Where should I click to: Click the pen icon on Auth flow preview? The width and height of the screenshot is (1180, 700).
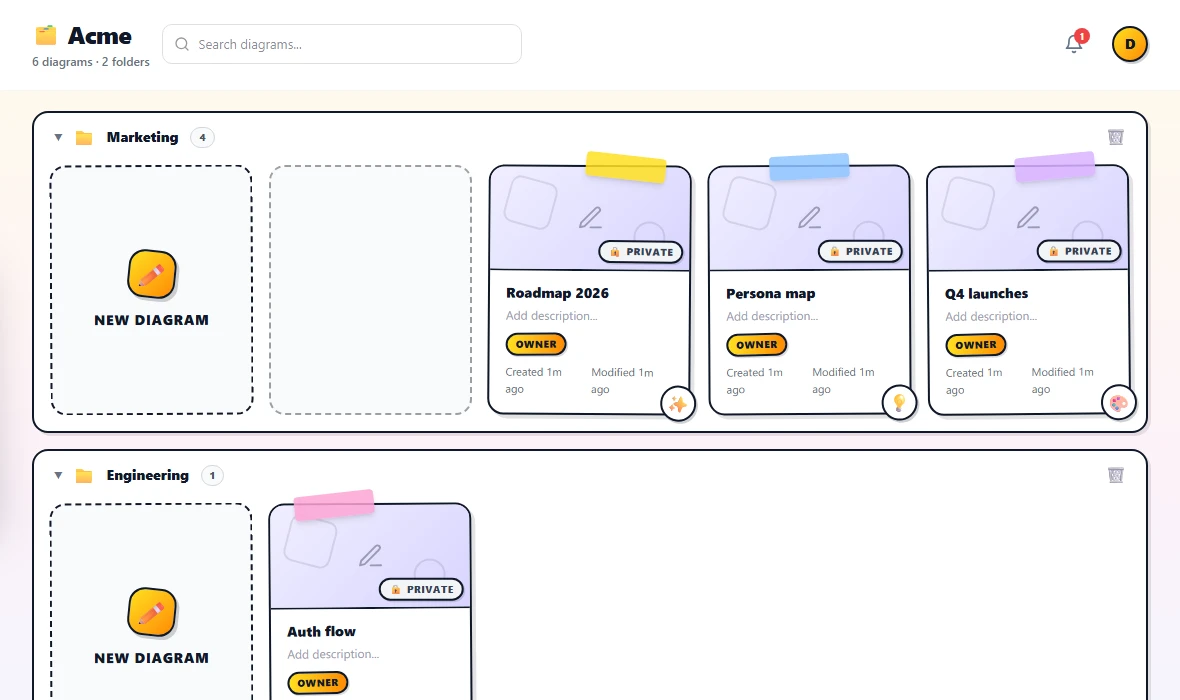pyautogui.click(x=370, y=556)
